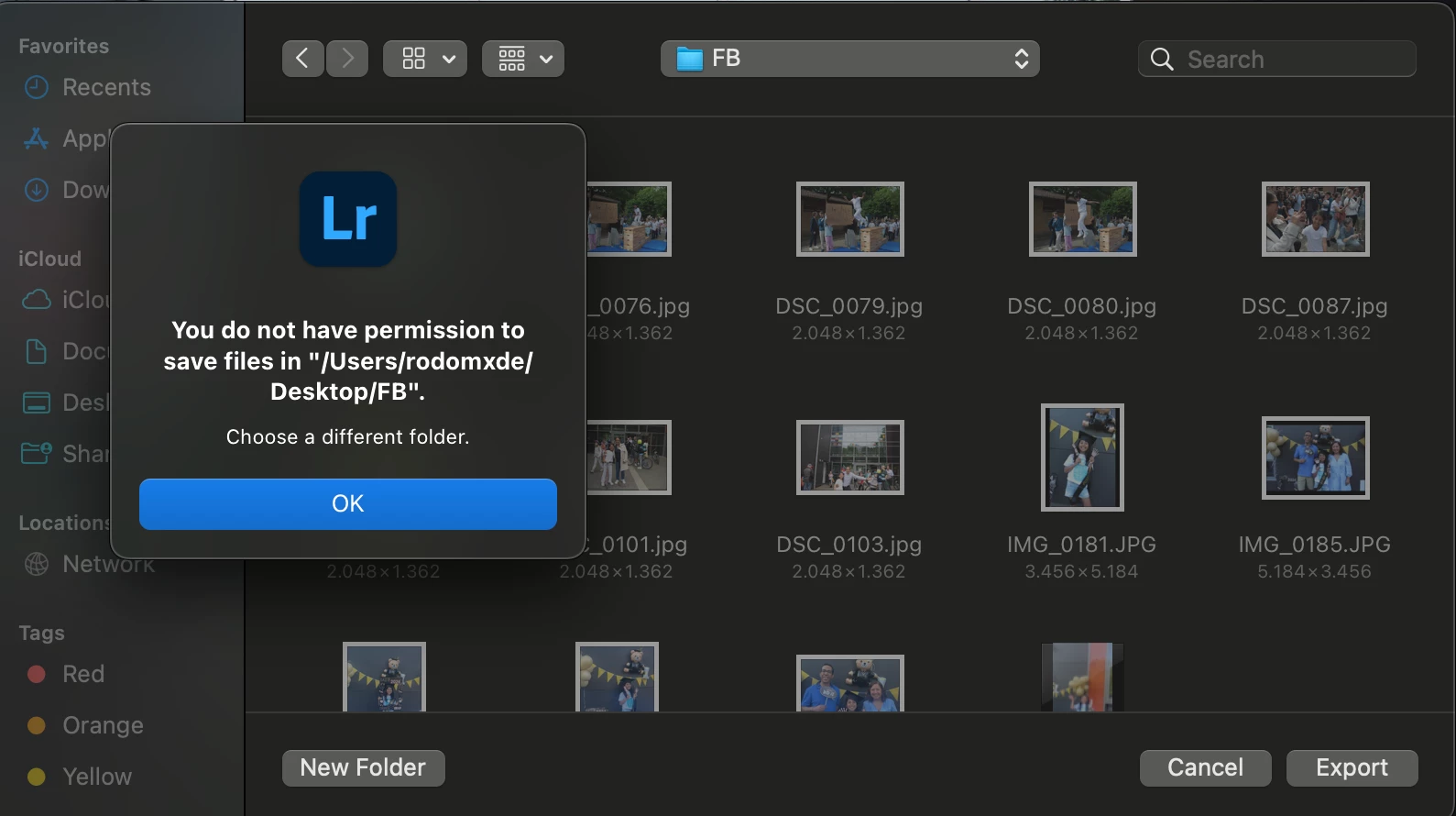This screenshot has width=1456, height=816.
Task: Click the 3.456×5.184 dimensions text
Action: 1082,571
